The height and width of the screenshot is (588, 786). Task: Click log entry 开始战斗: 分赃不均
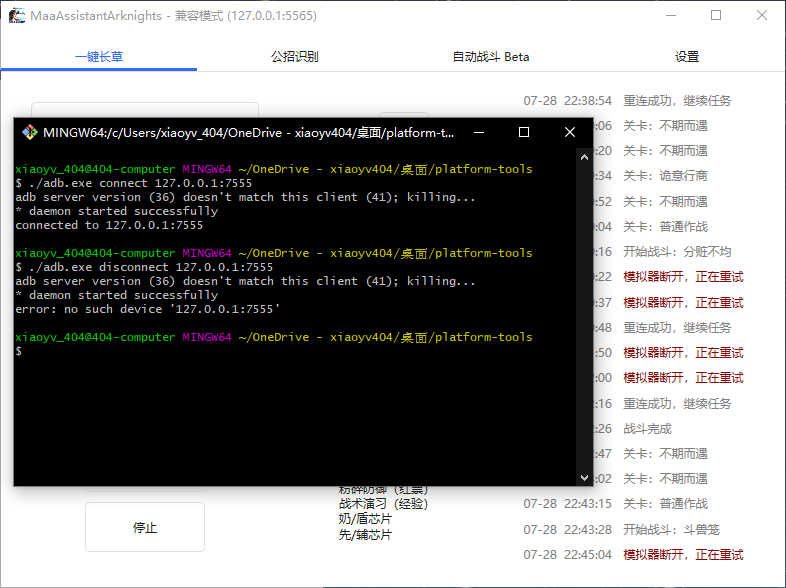tap(677, 252)
